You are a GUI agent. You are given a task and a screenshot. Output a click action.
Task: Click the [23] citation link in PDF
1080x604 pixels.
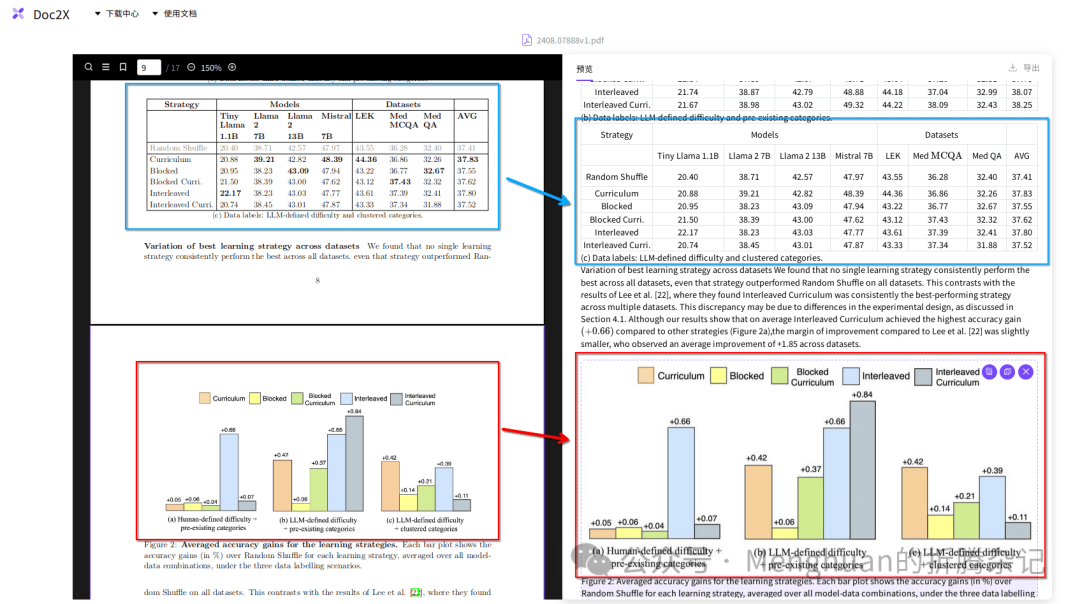click(415, 592)
